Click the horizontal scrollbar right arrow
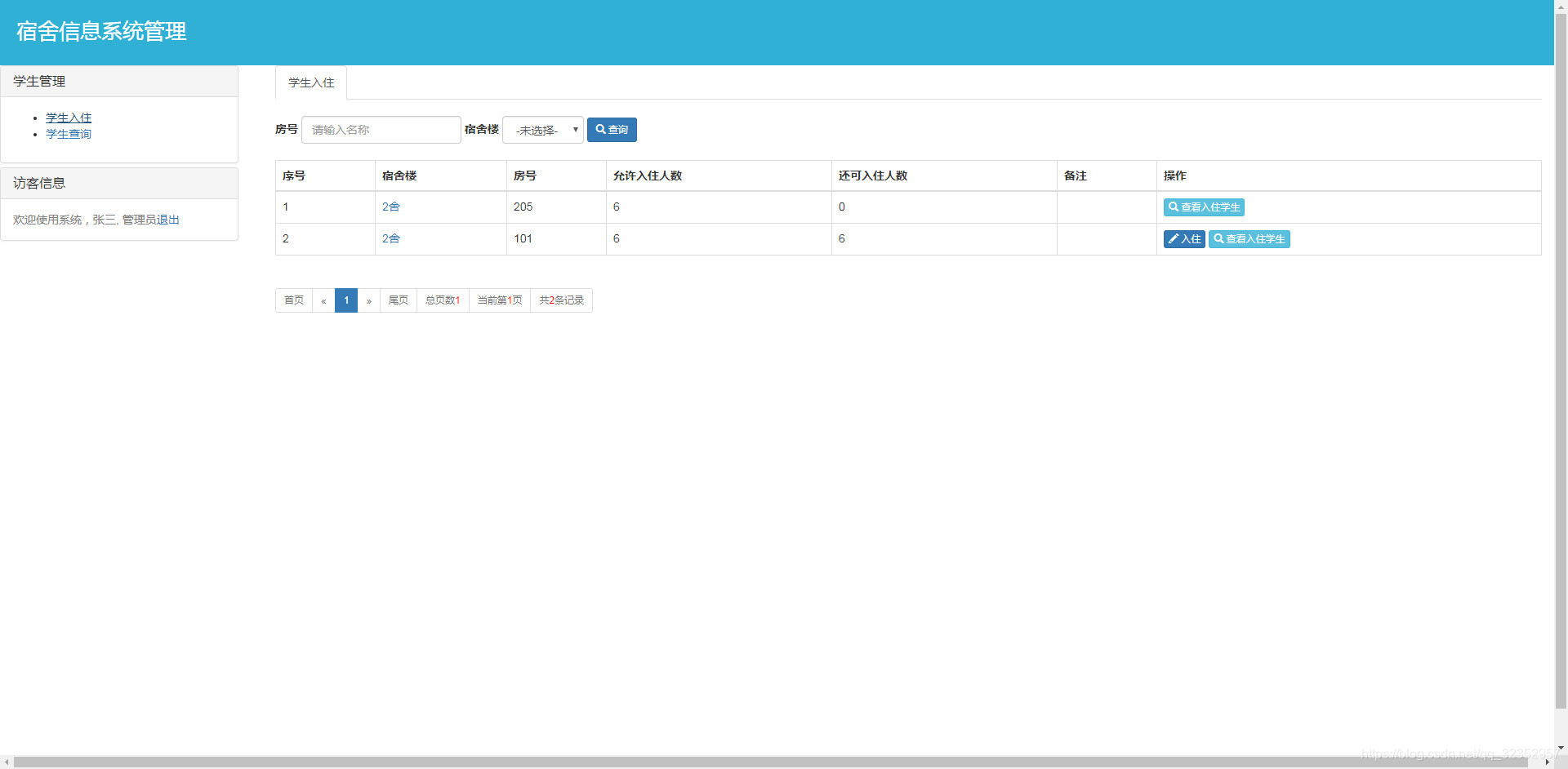Viewport: 1568px width, 769px height. click(x=1547, y=762)
